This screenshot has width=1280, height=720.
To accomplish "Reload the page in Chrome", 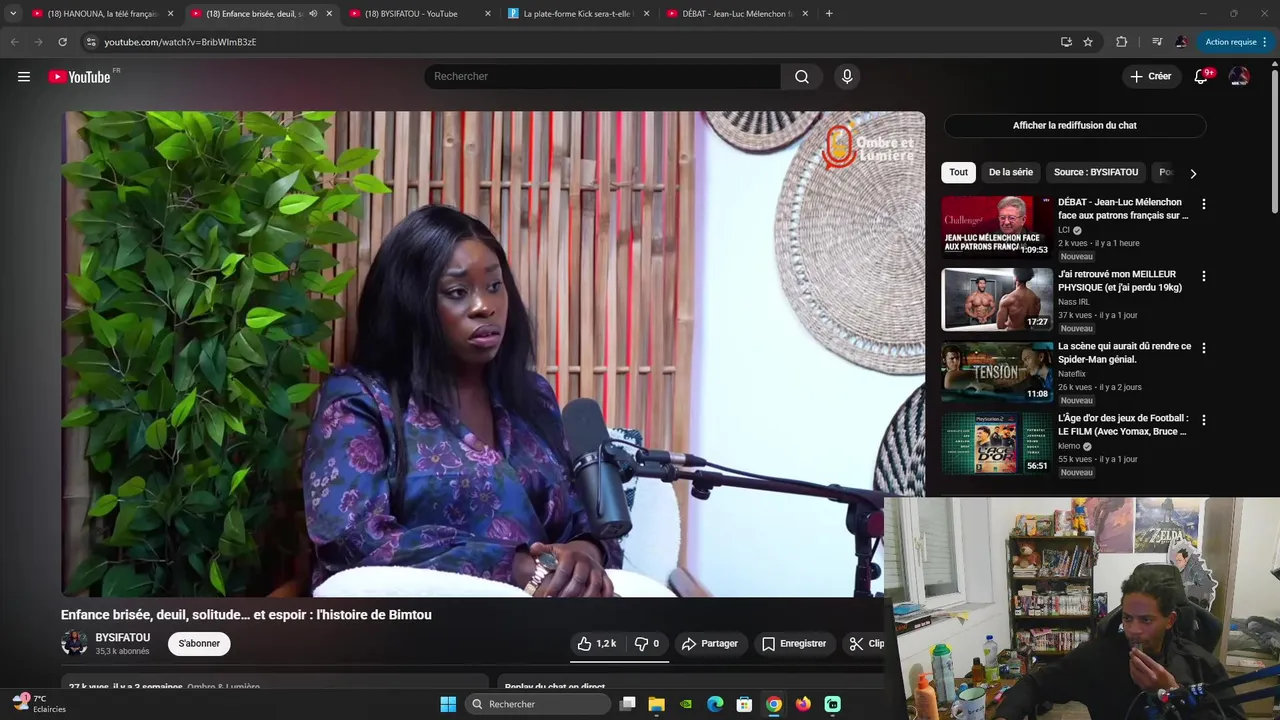I will [x=62, y=42].
